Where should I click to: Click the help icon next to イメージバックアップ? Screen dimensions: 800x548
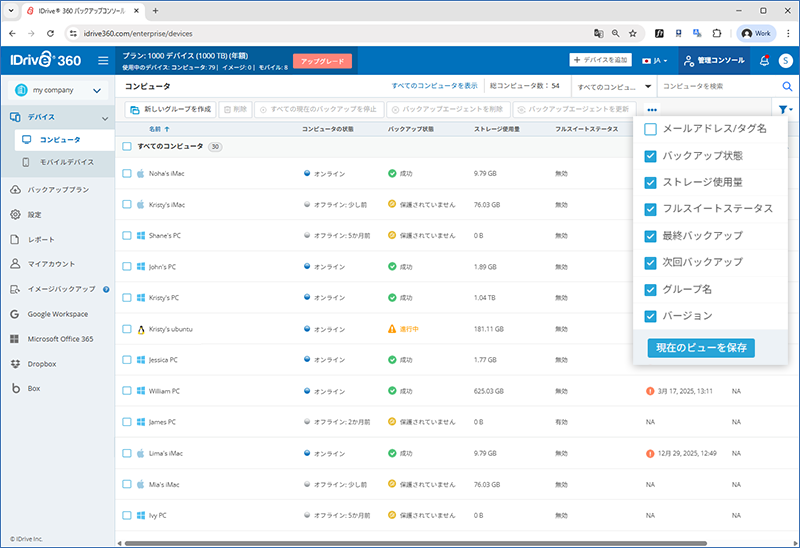coord(106,289)
